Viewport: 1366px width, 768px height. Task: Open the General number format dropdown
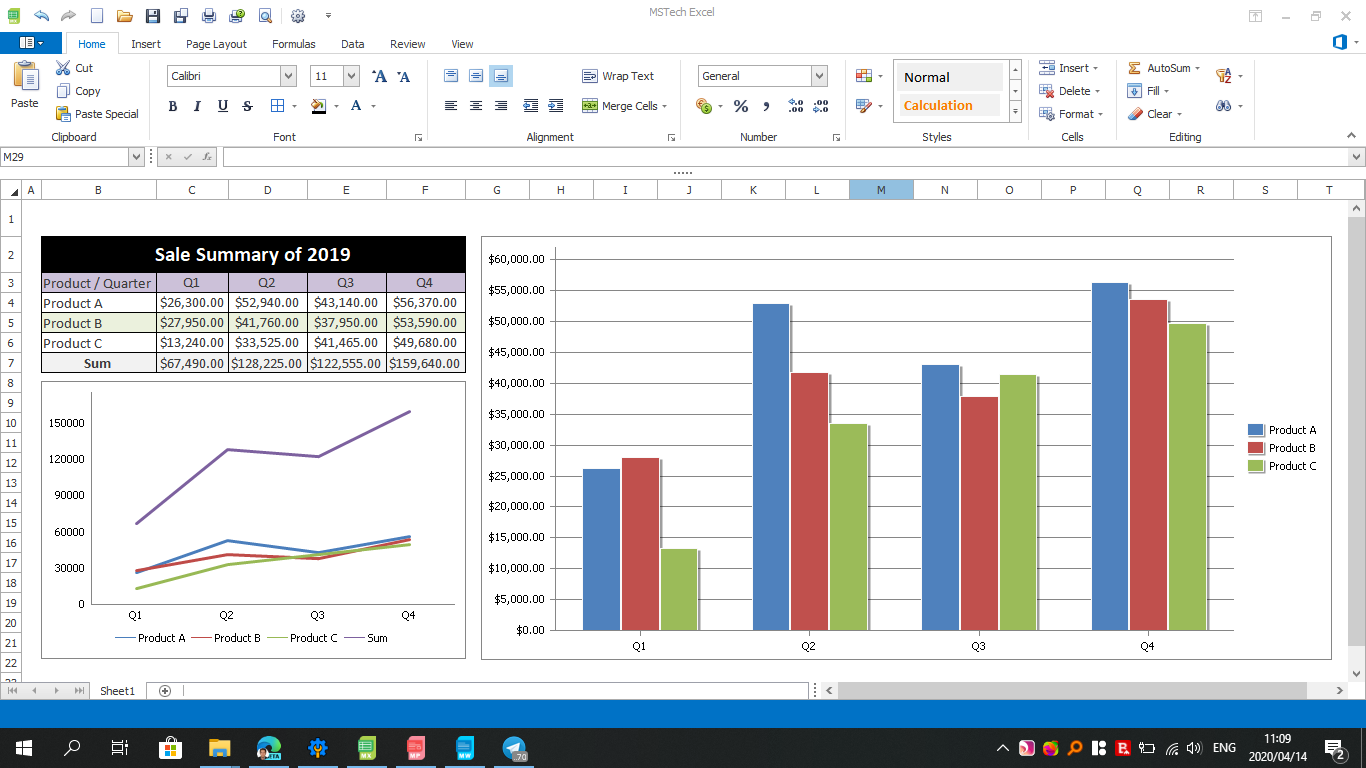[819, 76]
